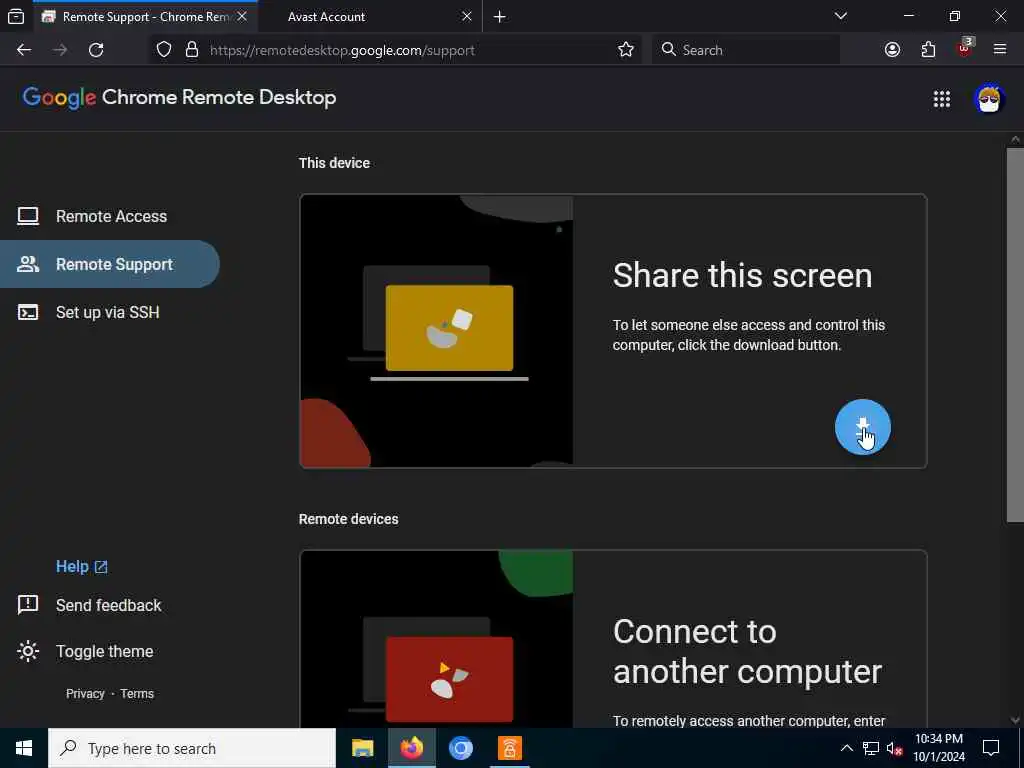This screenshot has width=1024, height=768.
Task: Click the Share this screen heading
Action: click(742, 275)
